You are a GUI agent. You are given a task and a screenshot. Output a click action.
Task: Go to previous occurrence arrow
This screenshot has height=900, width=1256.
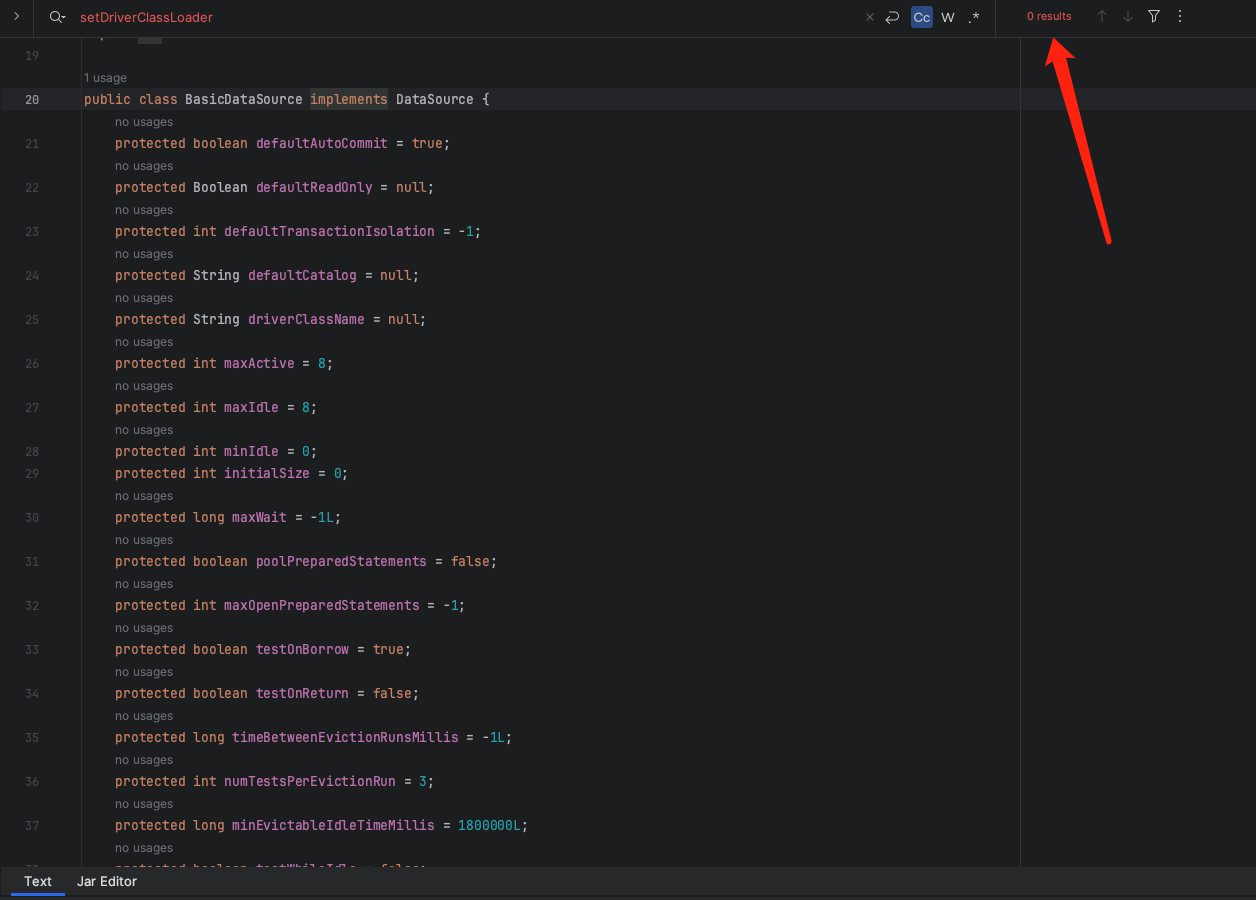click(1102, 16)
